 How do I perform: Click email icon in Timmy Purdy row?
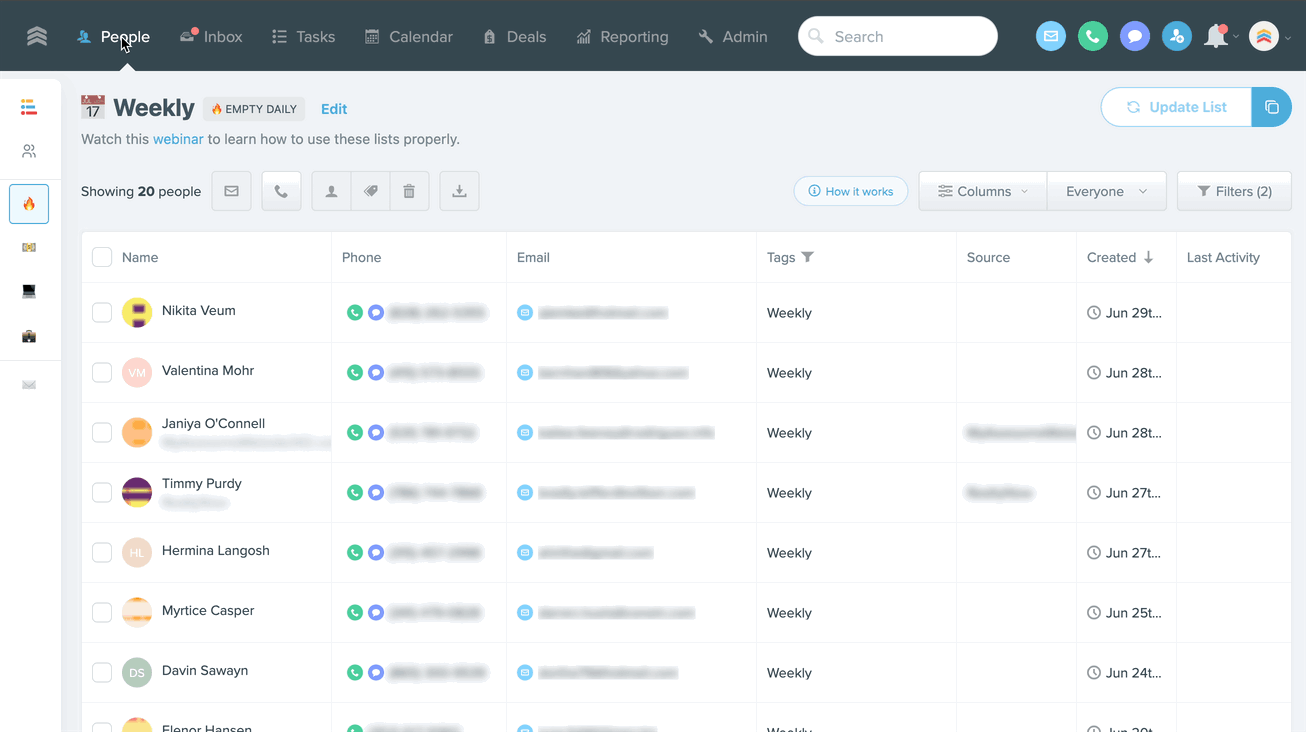[524, 493]
